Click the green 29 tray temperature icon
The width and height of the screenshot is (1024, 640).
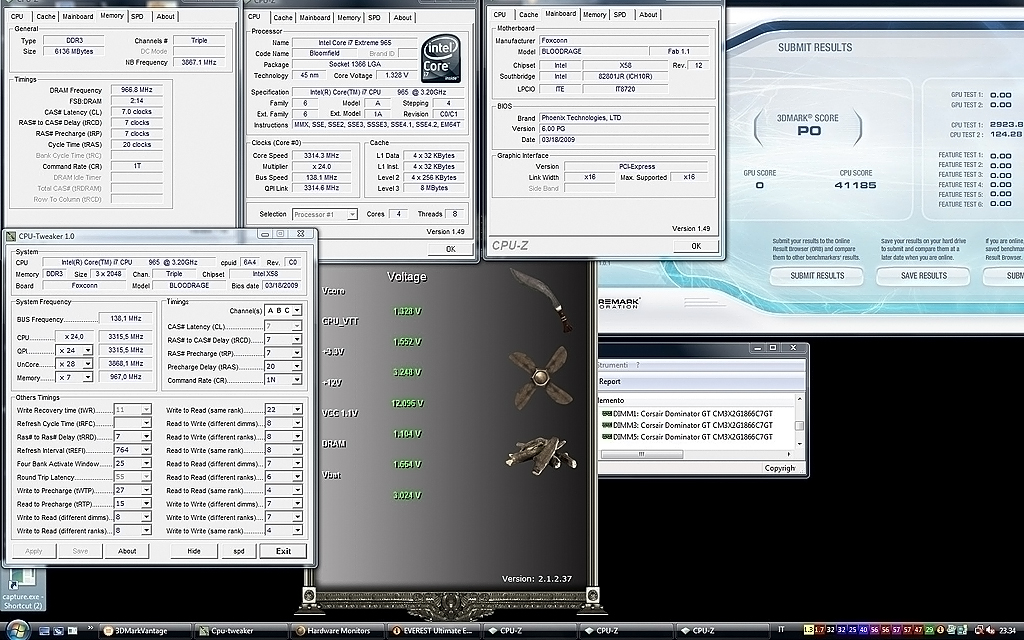[x=929, y=630]
